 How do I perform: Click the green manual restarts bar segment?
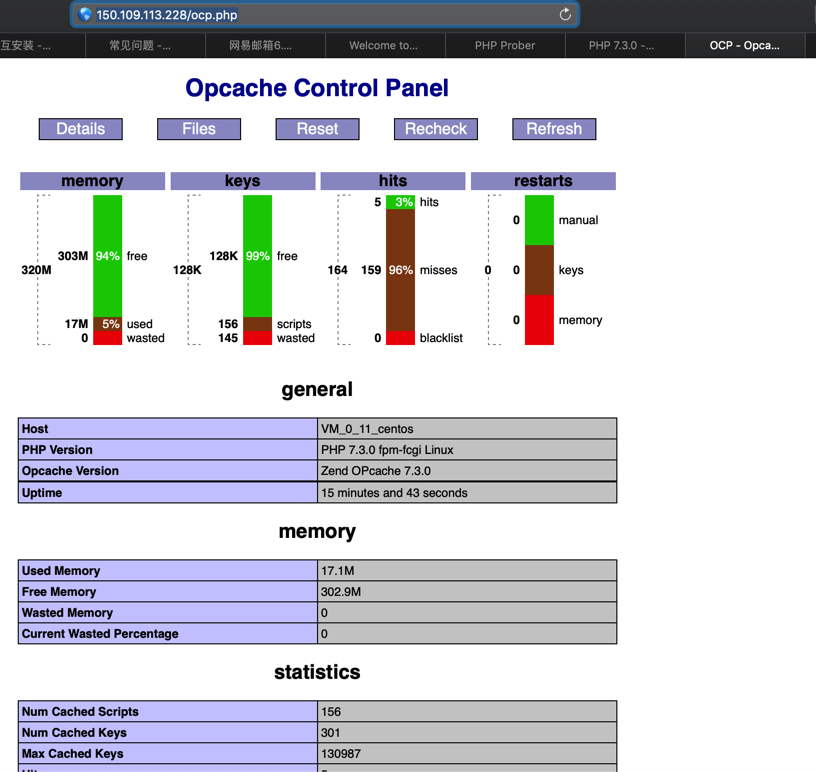coord(539,220)
